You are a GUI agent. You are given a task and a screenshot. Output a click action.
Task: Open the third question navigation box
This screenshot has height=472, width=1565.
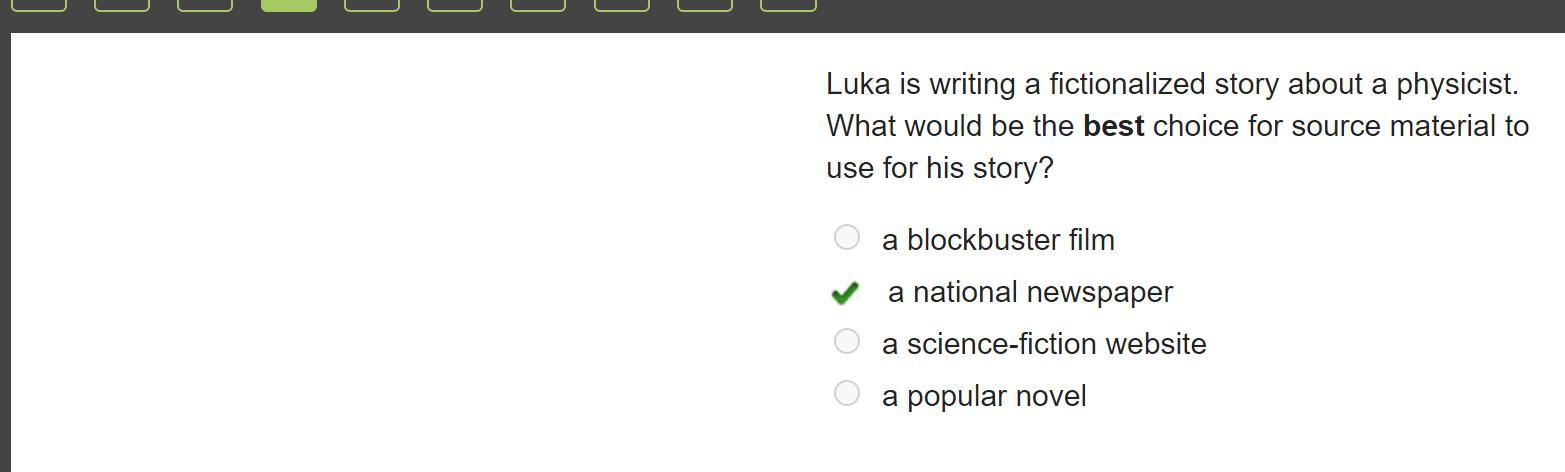(205, 5)
